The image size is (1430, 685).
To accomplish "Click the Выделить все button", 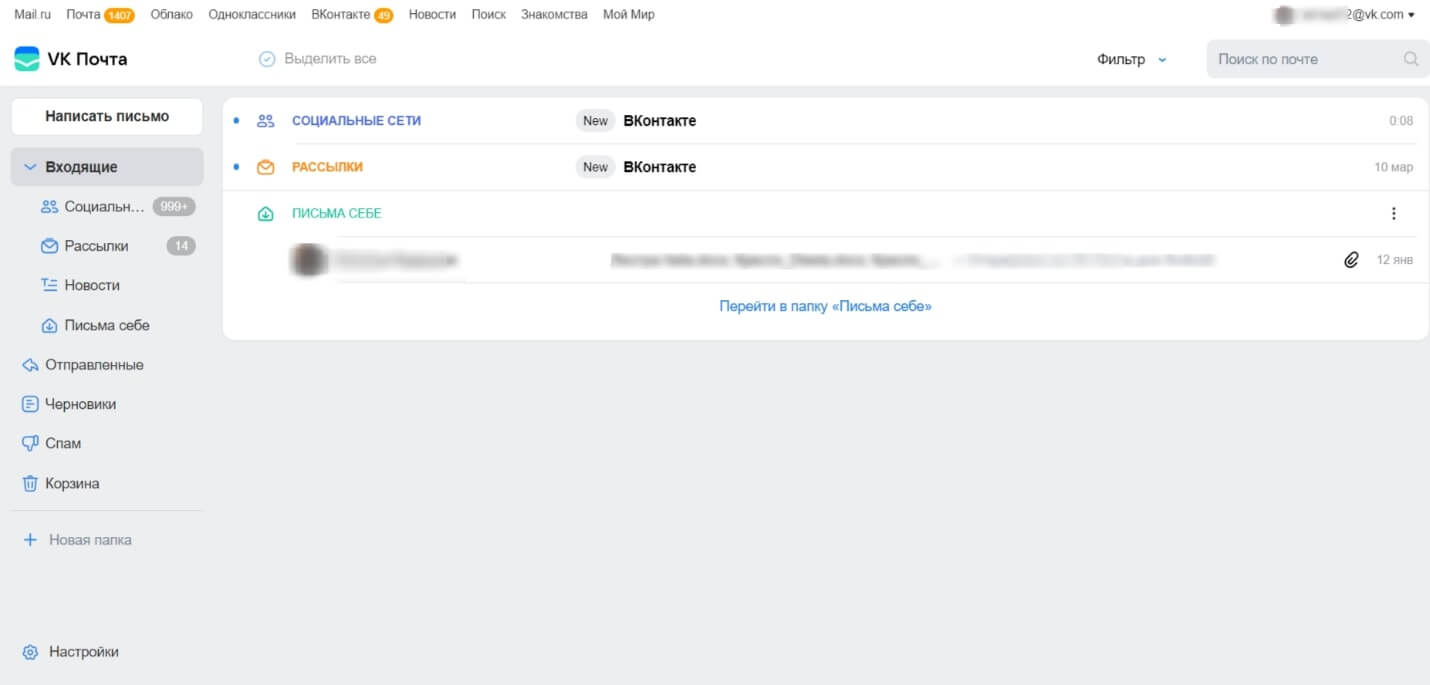I will pos(318,59).
